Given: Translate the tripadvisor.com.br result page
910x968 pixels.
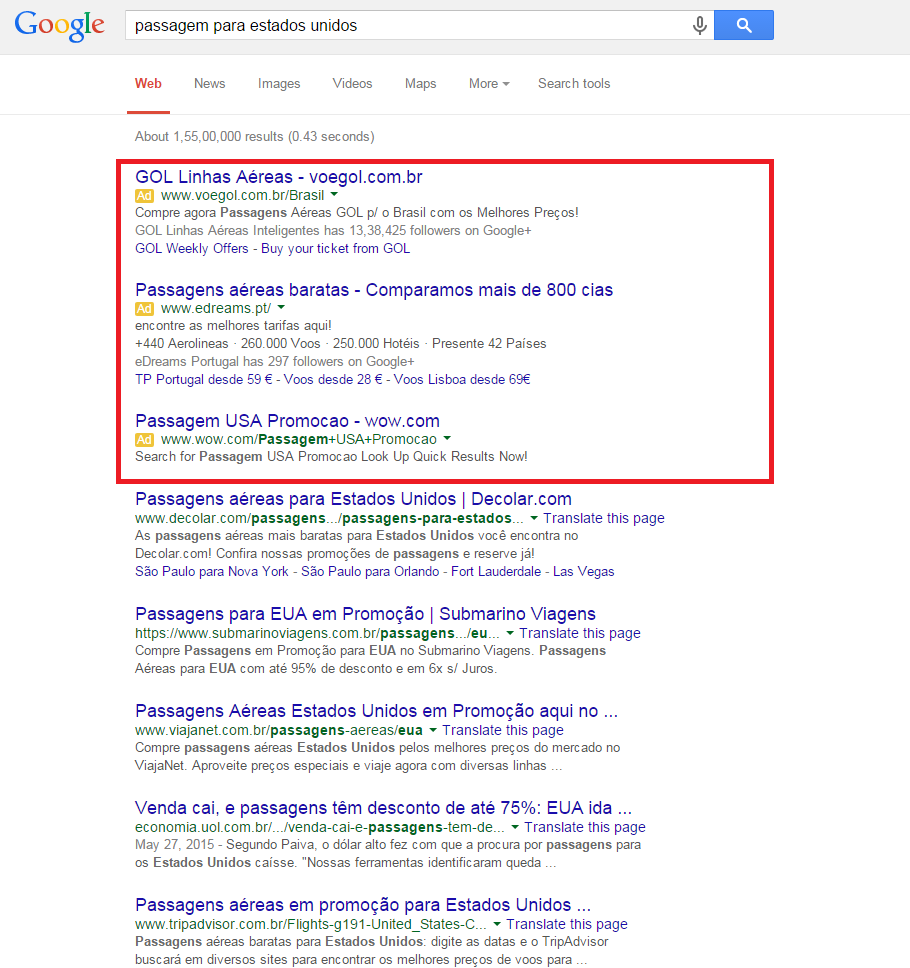Looking at the screenshot, I should pos(567,924).
